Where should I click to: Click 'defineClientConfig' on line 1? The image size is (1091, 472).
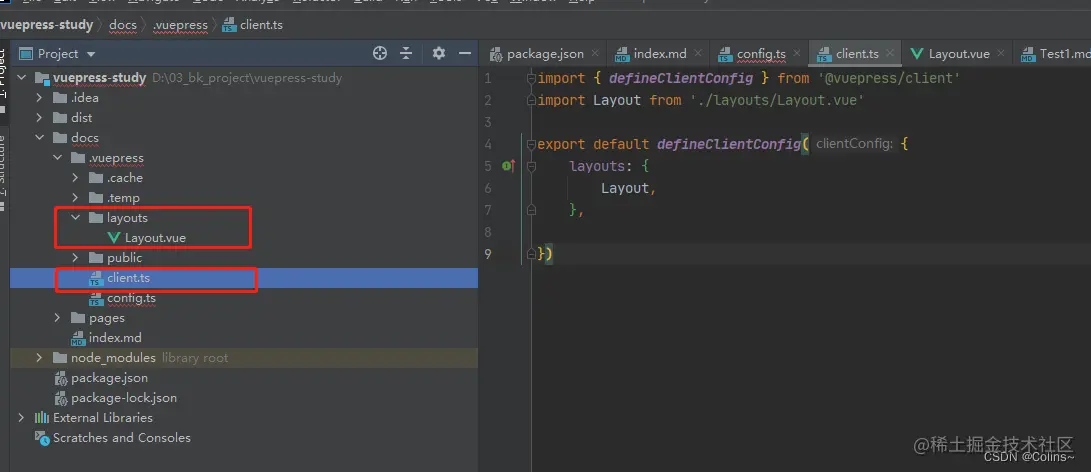tap(680, 78)
